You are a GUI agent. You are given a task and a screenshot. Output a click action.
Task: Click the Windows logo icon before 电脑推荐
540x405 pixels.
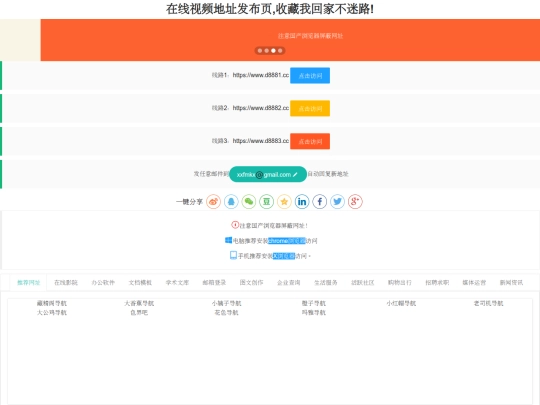228,240
